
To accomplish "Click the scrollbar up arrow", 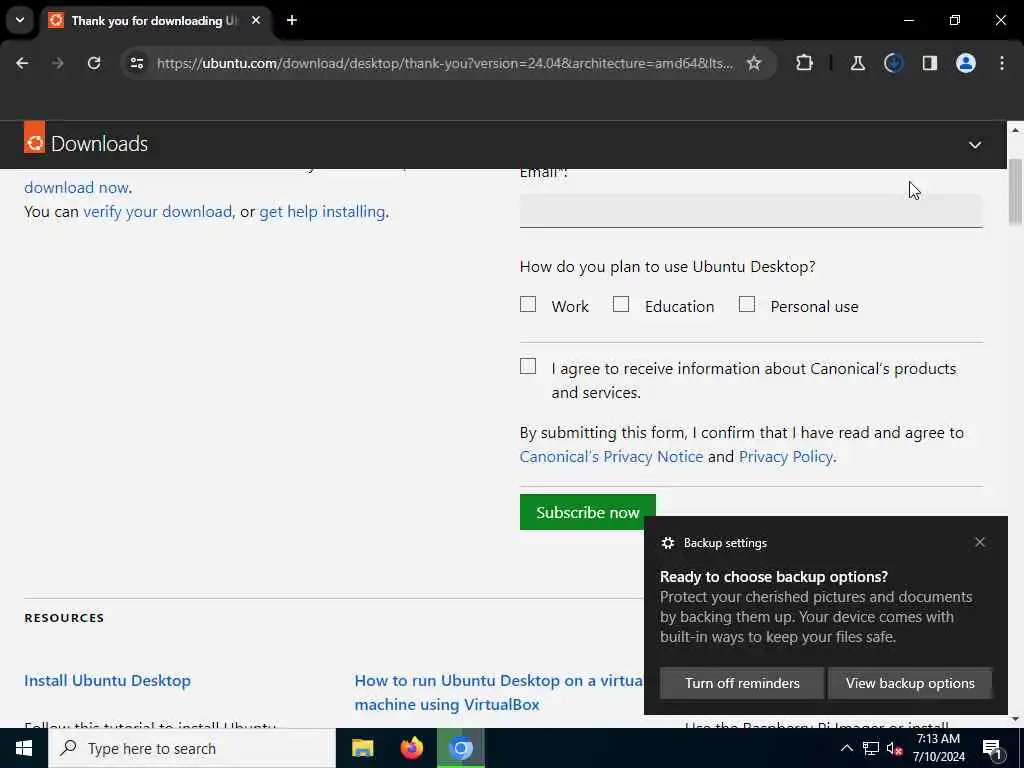I will pyautogui.click(x=1015, y=130).
